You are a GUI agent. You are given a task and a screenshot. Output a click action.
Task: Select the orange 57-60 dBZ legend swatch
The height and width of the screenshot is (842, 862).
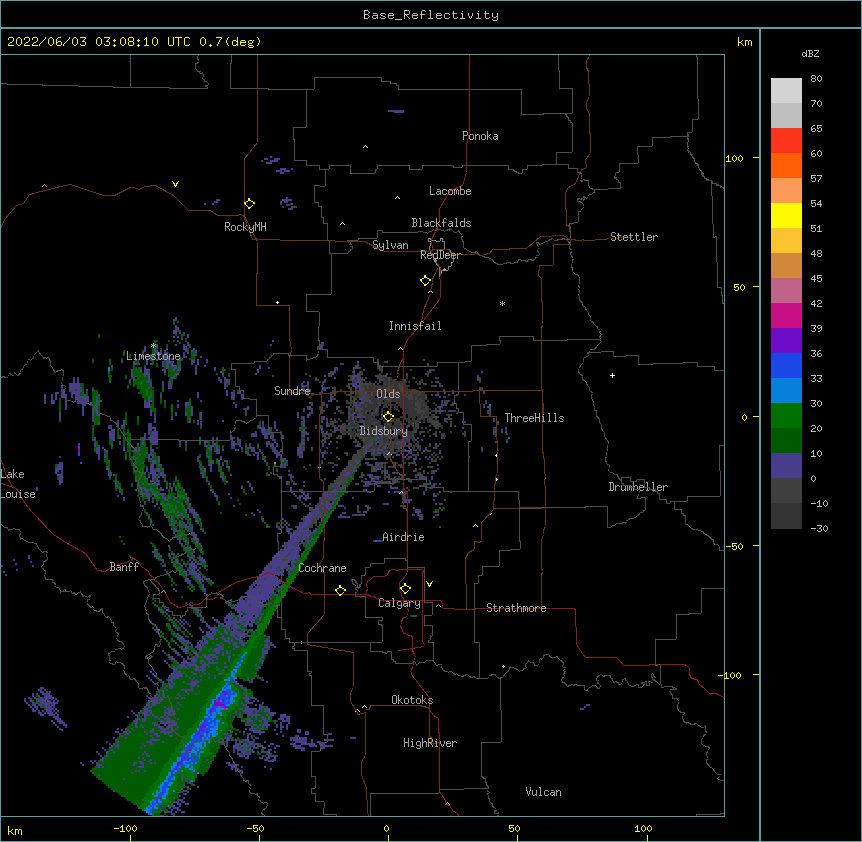click(786, 166)
